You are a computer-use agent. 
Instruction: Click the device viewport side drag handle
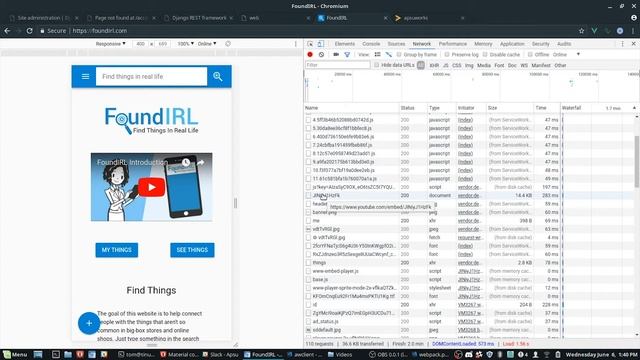[235, 203]
